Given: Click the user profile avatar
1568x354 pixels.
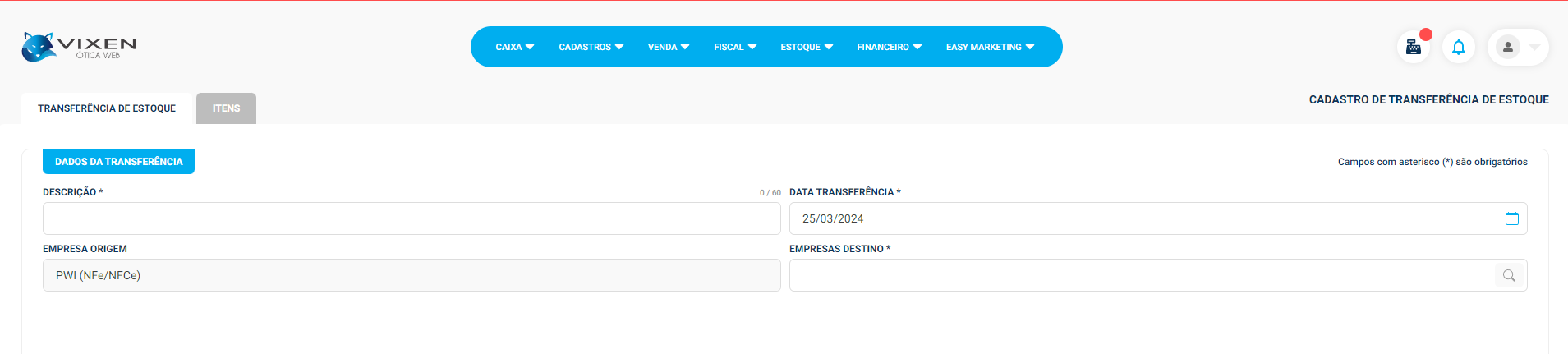Looking at the screenshot, I should (1508, 47).
